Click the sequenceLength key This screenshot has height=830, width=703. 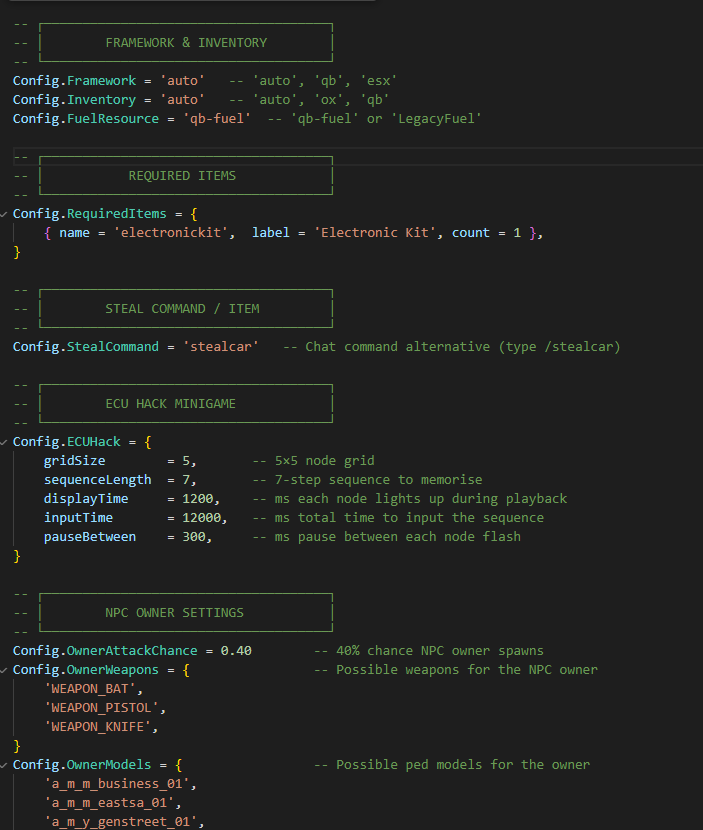(97, 480)
